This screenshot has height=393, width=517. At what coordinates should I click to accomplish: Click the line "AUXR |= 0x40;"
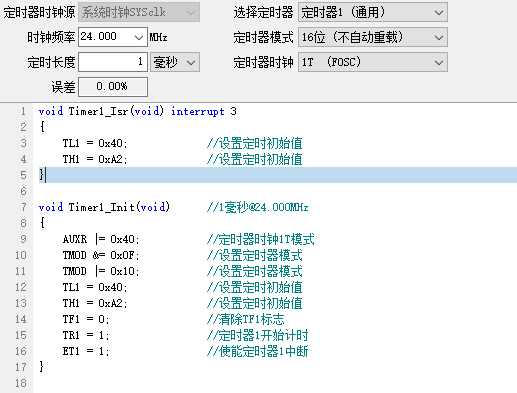101,239
